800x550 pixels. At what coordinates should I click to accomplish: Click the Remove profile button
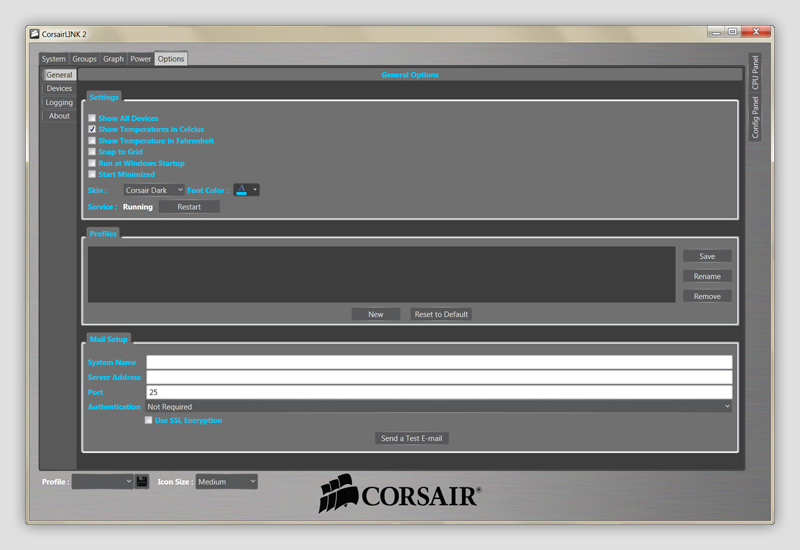(x=707, y=296)
